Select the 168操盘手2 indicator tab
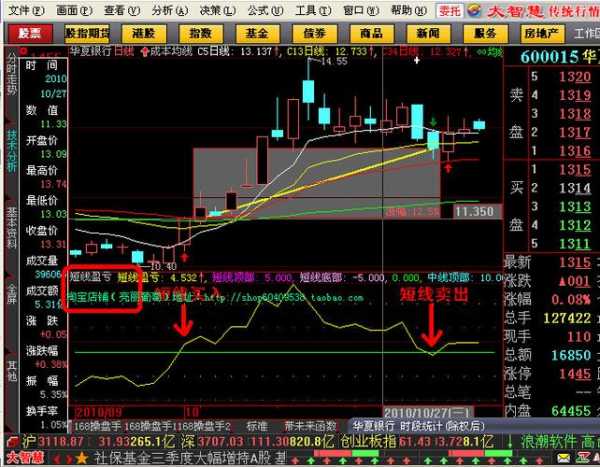This screenshot has height=467, width=600. pos(202,426)
